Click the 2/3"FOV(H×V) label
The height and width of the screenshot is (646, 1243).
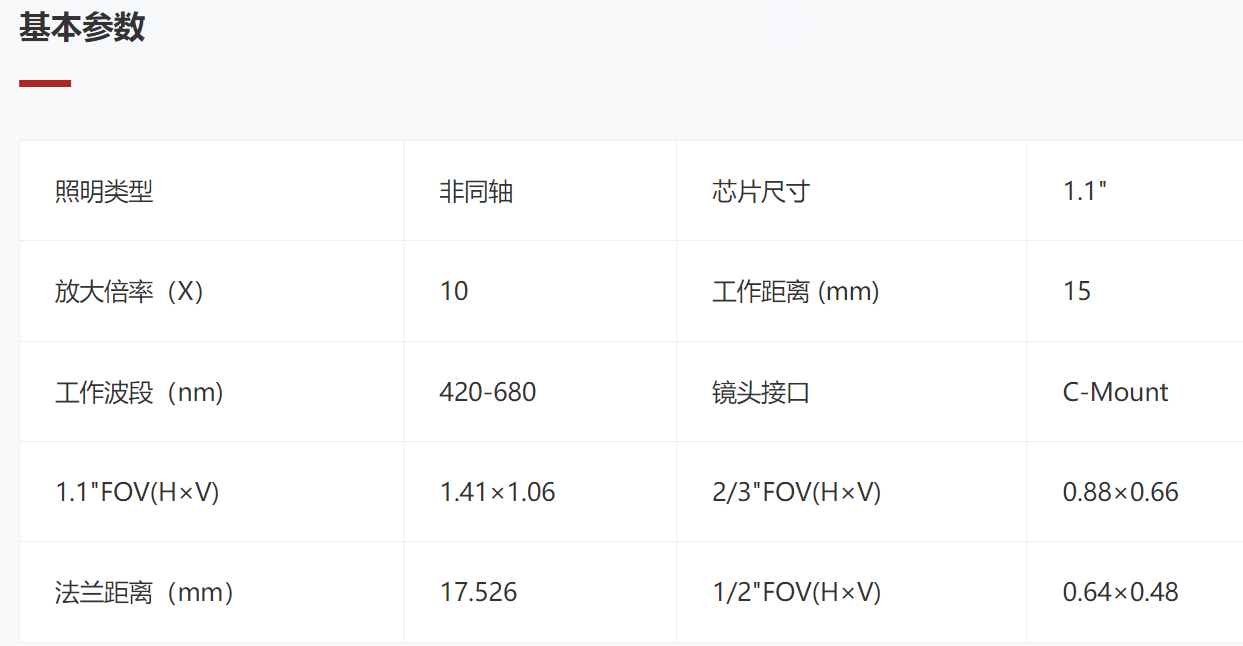(797, 492)
